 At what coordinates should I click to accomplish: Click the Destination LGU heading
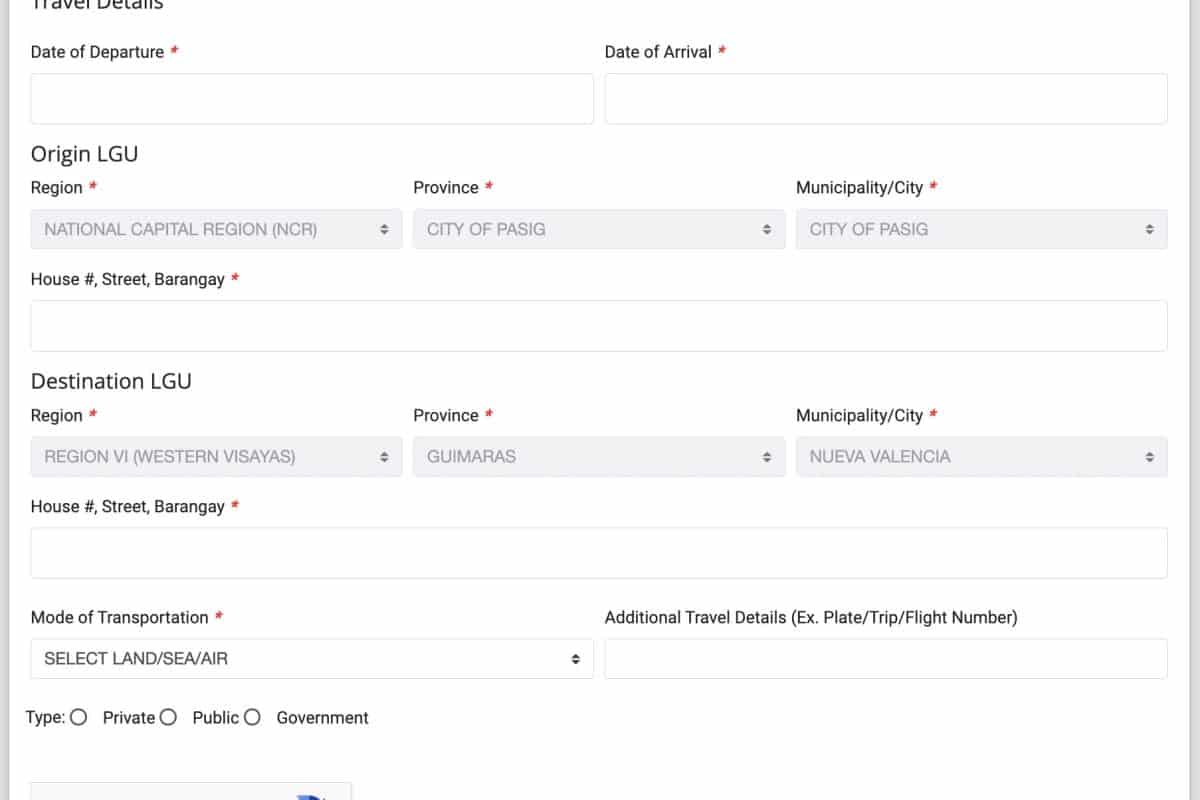111,381
